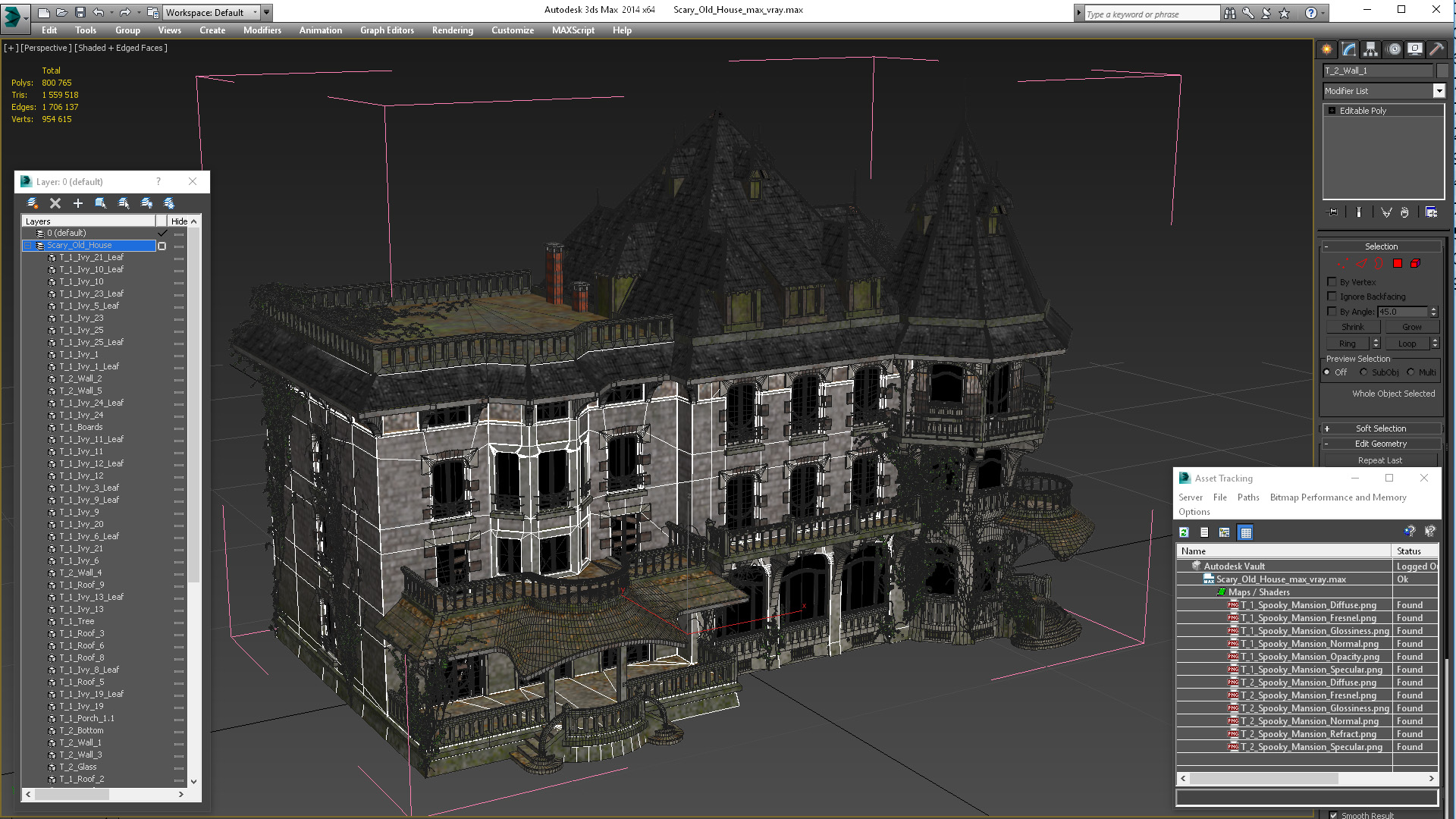Switch Asset Tracking to table view icon
This screenshot has width=1456, height=819.
(1245, 532)
